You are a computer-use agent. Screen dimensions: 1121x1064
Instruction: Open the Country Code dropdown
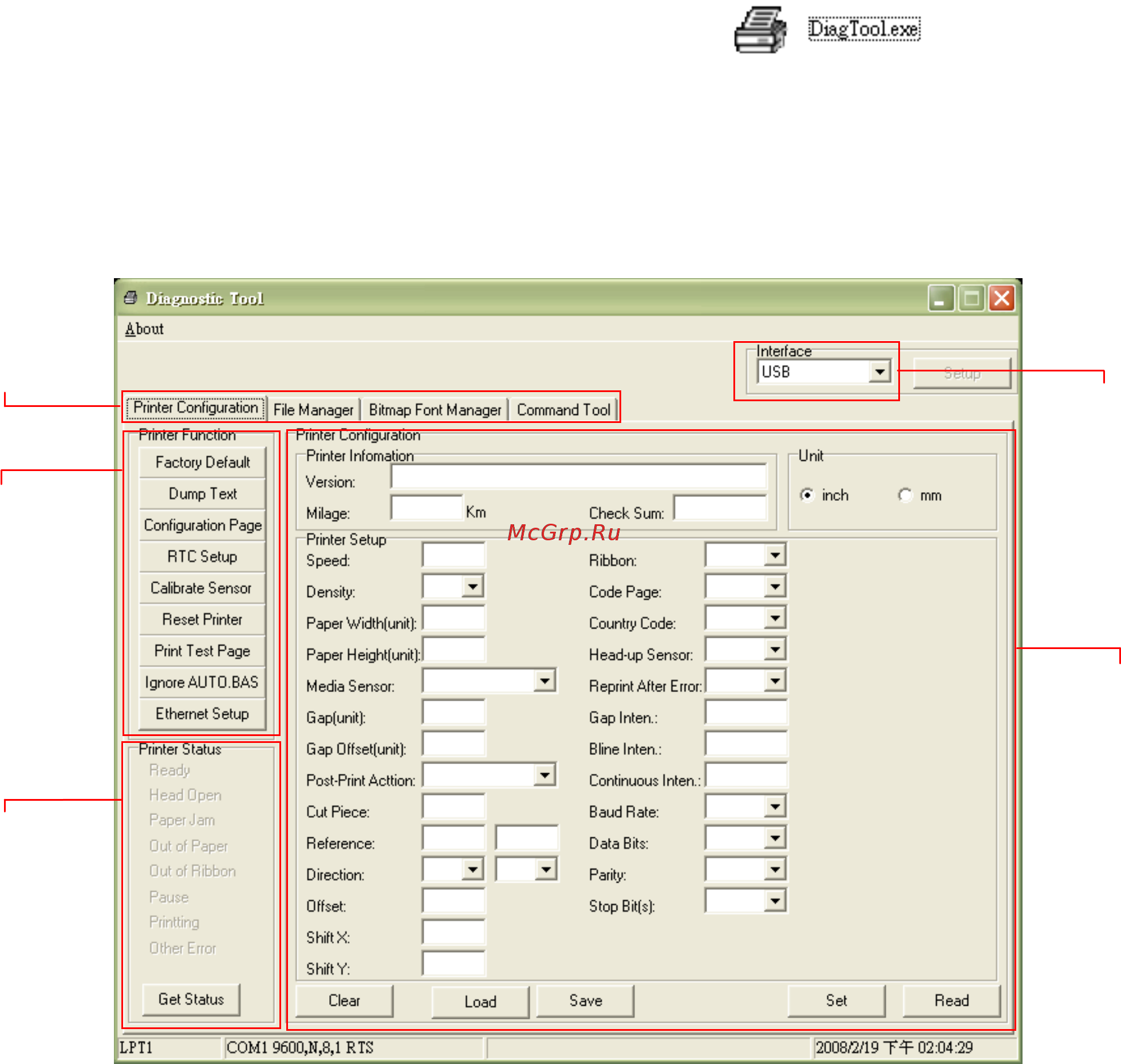[775, 618]
